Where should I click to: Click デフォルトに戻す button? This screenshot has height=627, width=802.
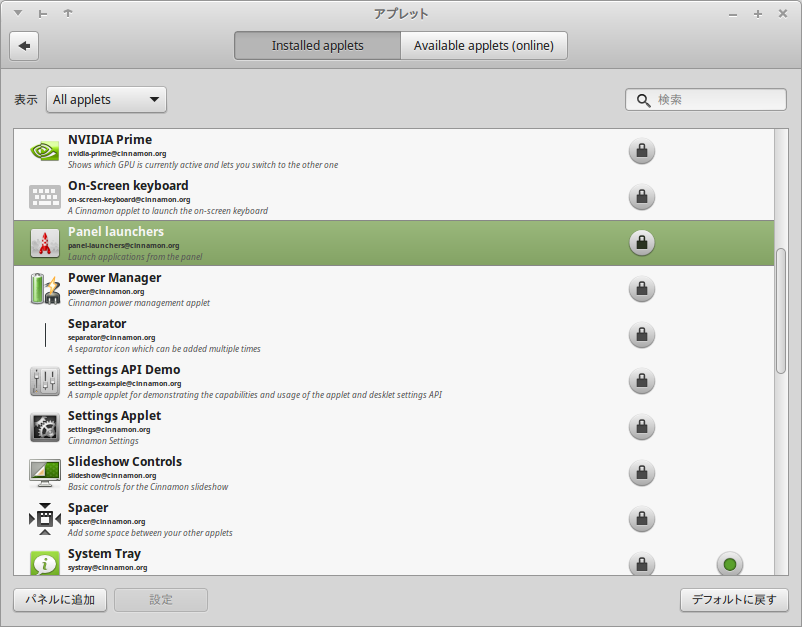point(734,600)
